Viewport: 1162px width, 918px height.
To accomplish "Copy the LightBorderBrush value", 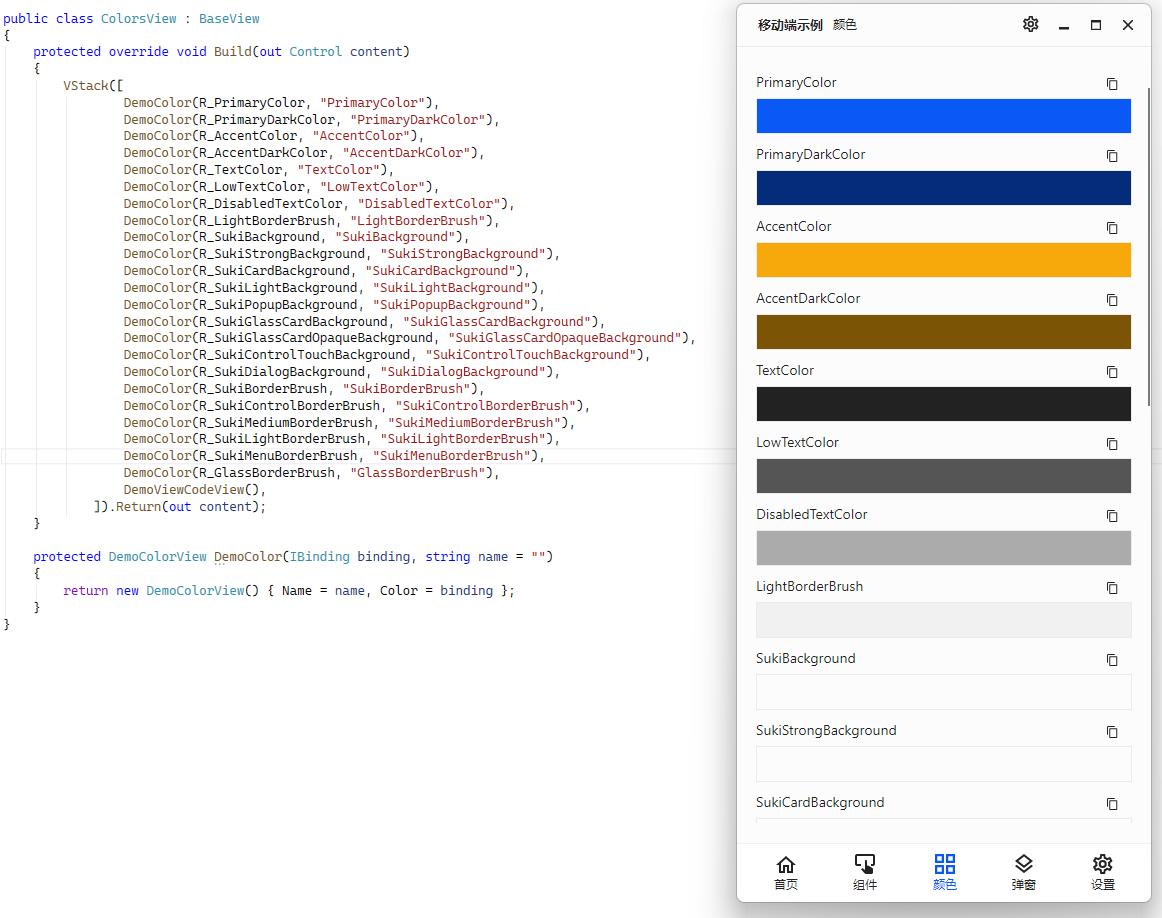I will click(x=1112, y=588).
